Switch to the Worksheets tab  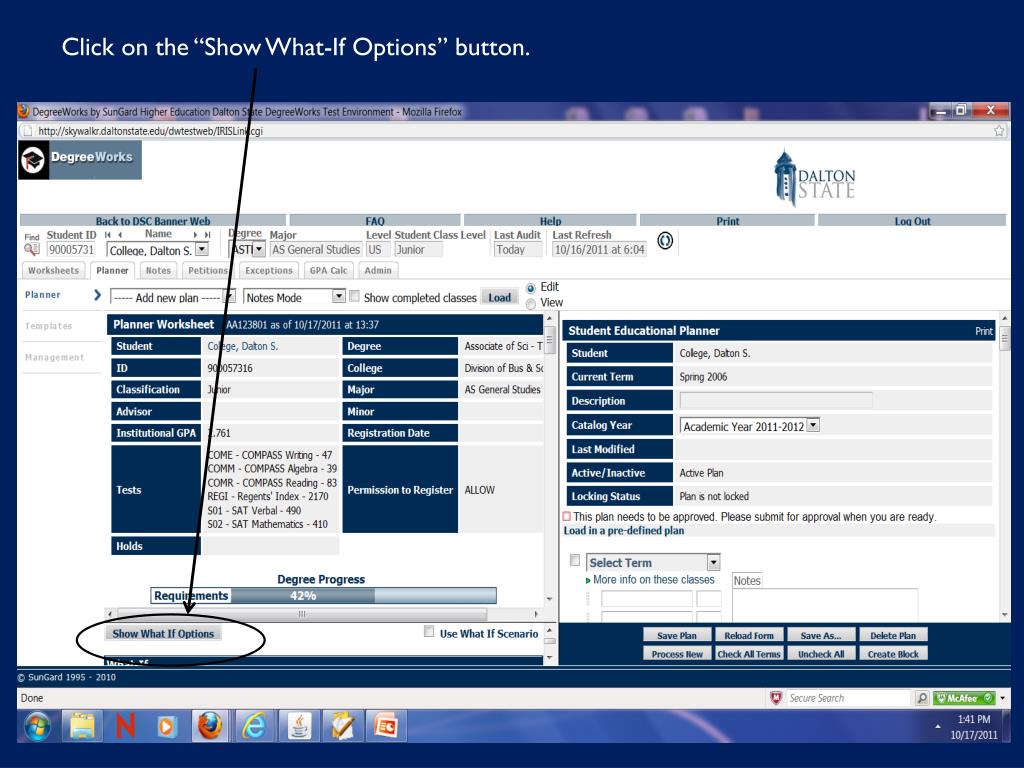click(54, 270)
